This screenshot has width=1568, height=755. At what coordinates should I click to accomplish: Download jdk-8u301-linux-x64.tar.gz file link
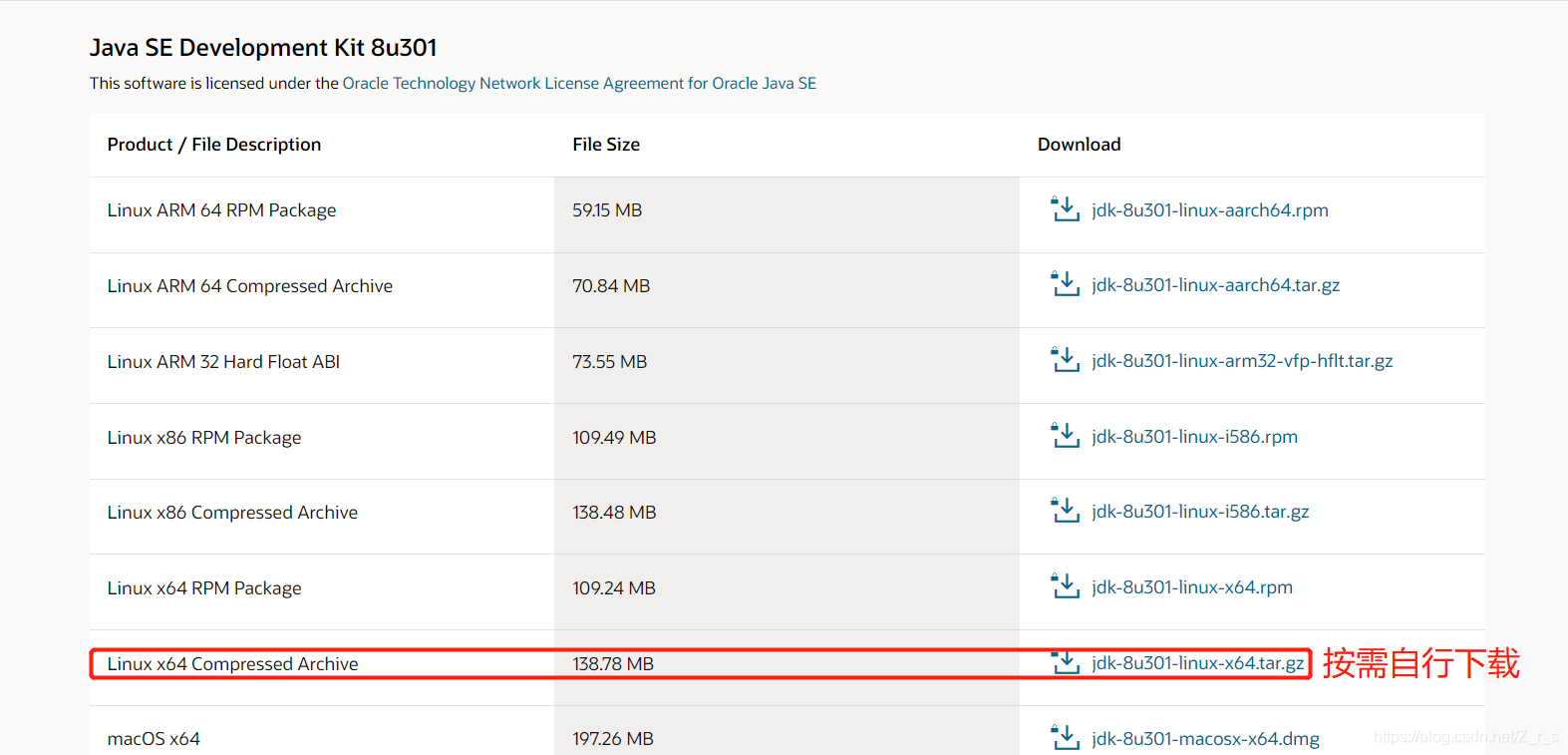(1197, 663)
